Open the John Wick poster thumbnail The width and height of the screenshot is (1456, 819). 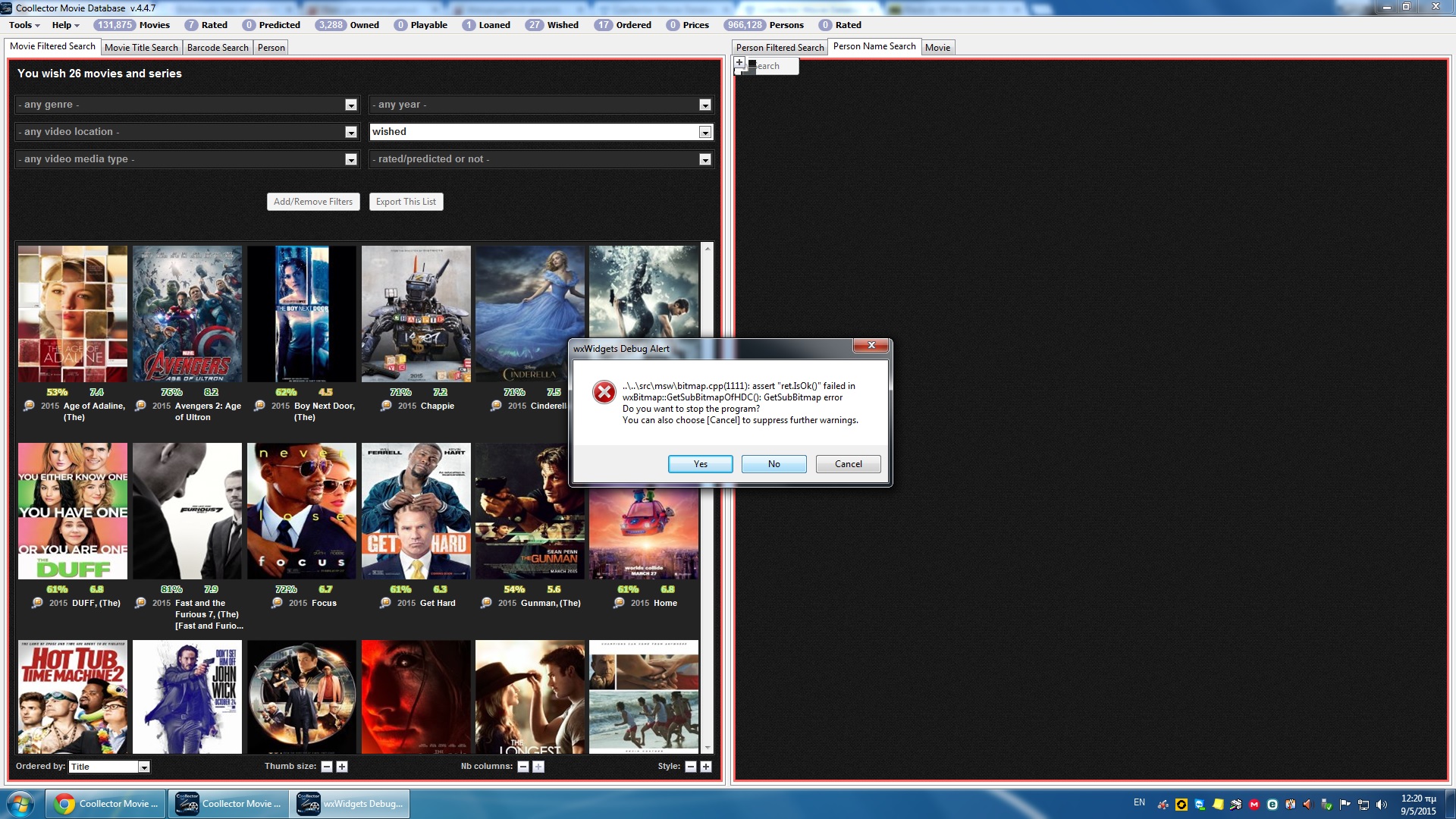(x=187, y=697)
